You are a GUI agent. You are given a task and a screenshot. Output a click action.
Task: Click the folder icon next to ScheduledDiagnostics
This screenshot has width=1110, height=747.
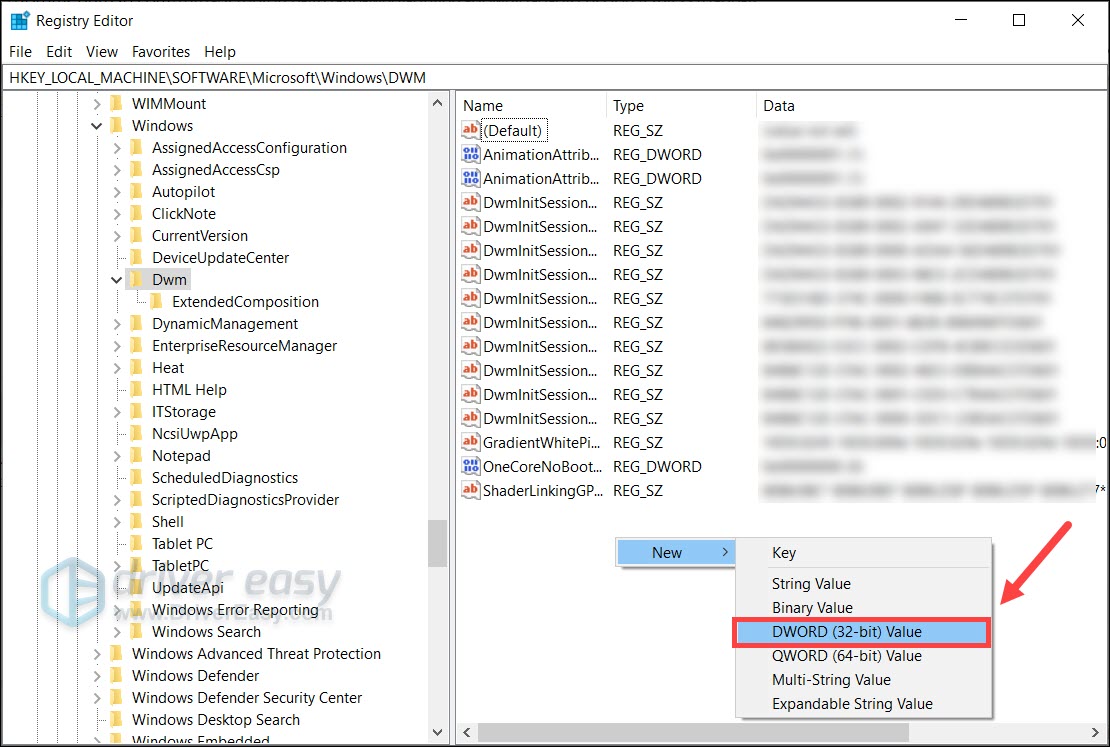(137, 478)
